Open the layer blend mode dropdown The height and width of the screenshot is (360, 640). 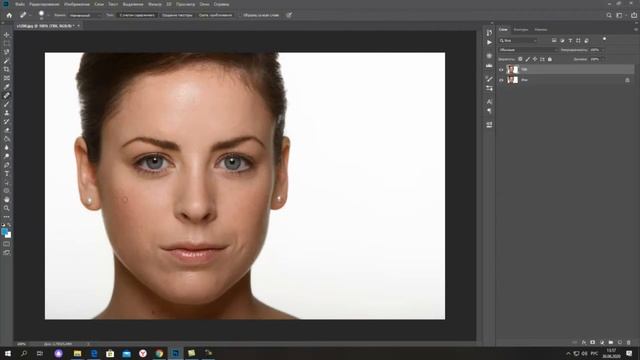[528, 50]
